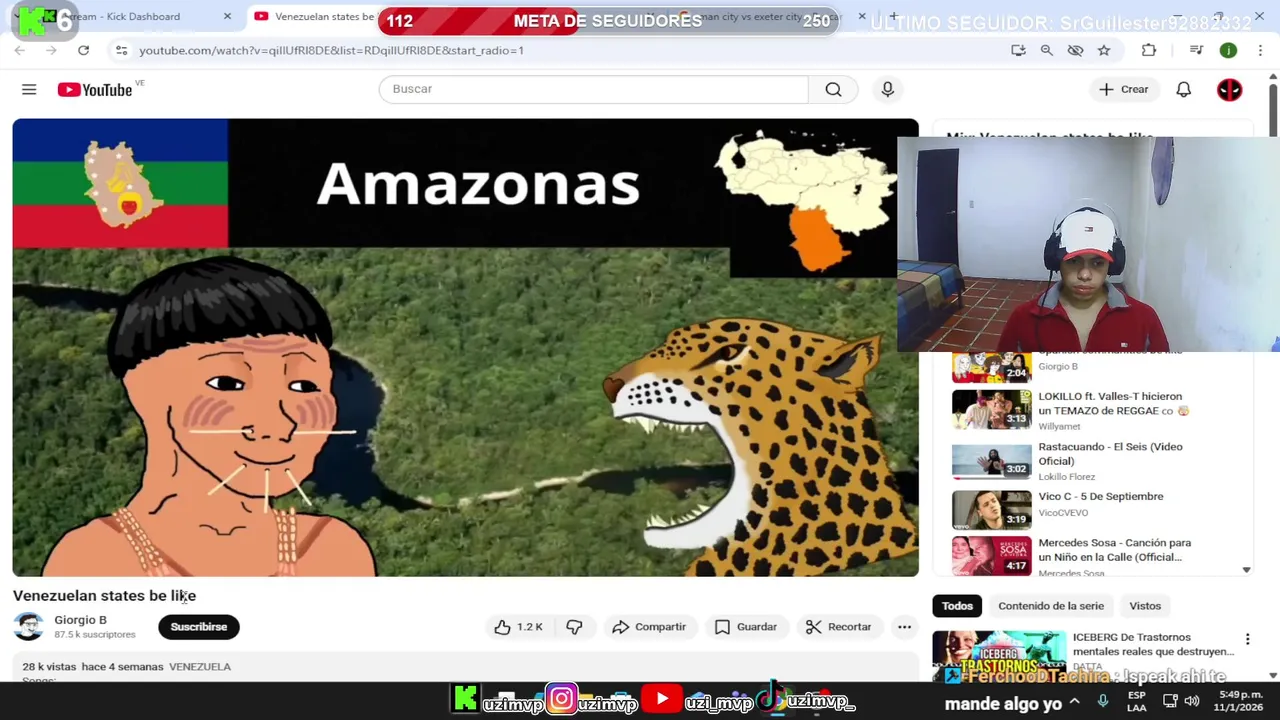
Task: Open the browser media controls icon
Action: [x=1196, y=50]
